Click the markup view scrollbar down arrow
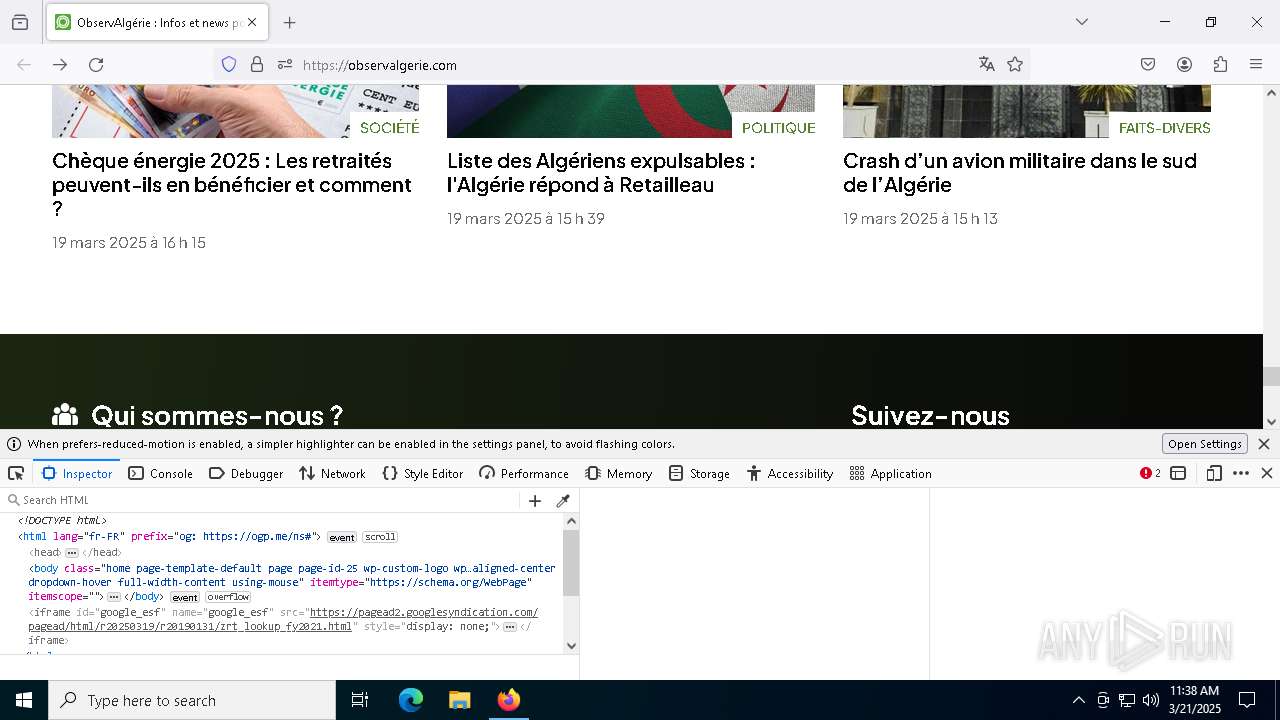This screenshot has width=1280, height=720. 571,646
